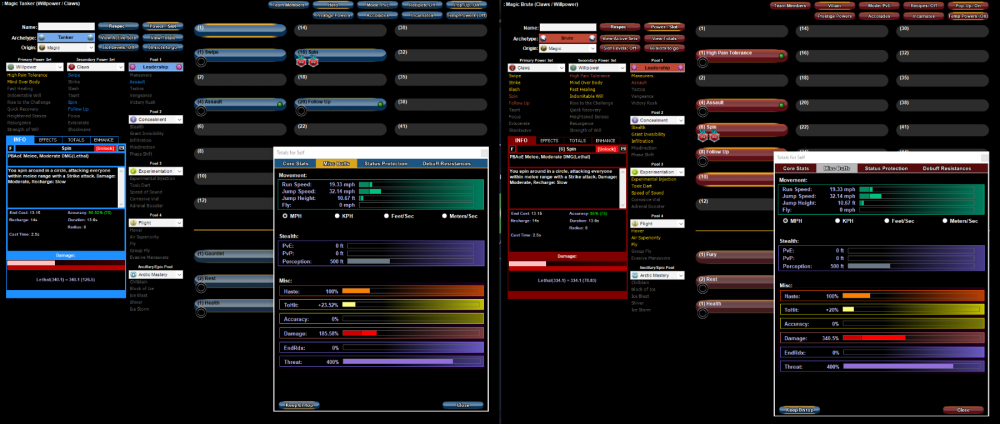Click the Damage bar in Tanker's Spin info panel
Screen dimensions: 1000x424
click(x=66, y=265)
